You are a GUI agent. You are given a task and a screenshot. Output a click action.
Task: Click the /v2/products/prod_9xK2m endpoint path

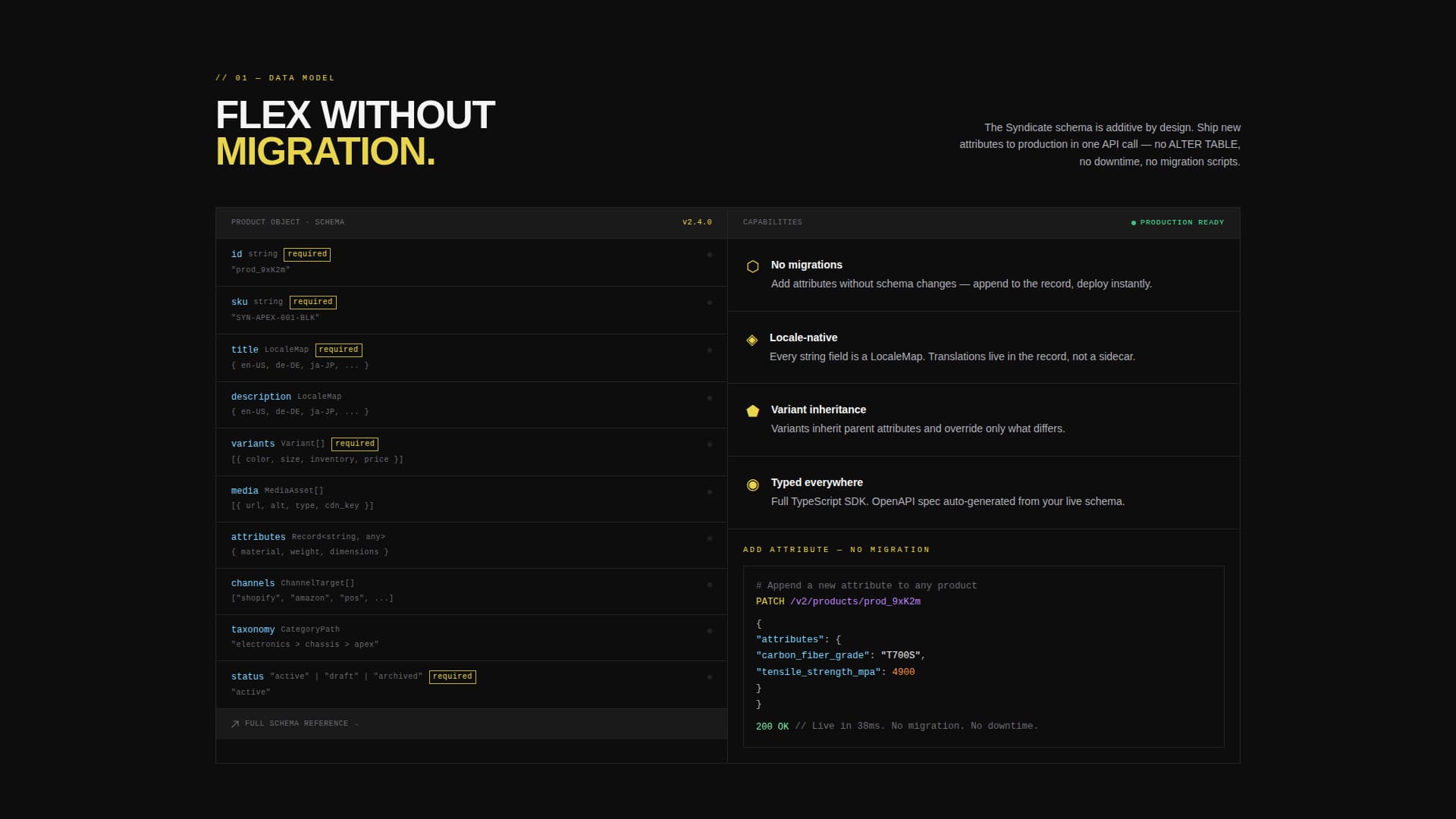tap(855, 601)
